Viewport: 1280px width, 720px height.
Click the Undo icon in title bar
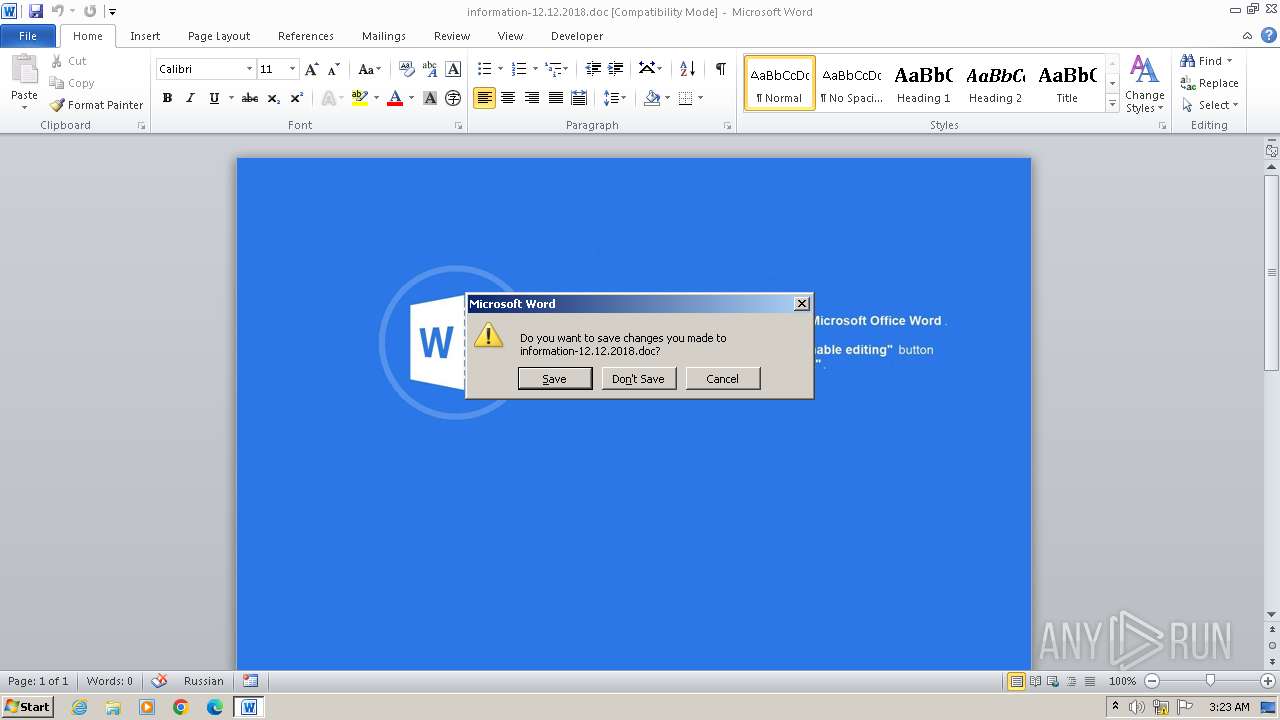[58, 12]
